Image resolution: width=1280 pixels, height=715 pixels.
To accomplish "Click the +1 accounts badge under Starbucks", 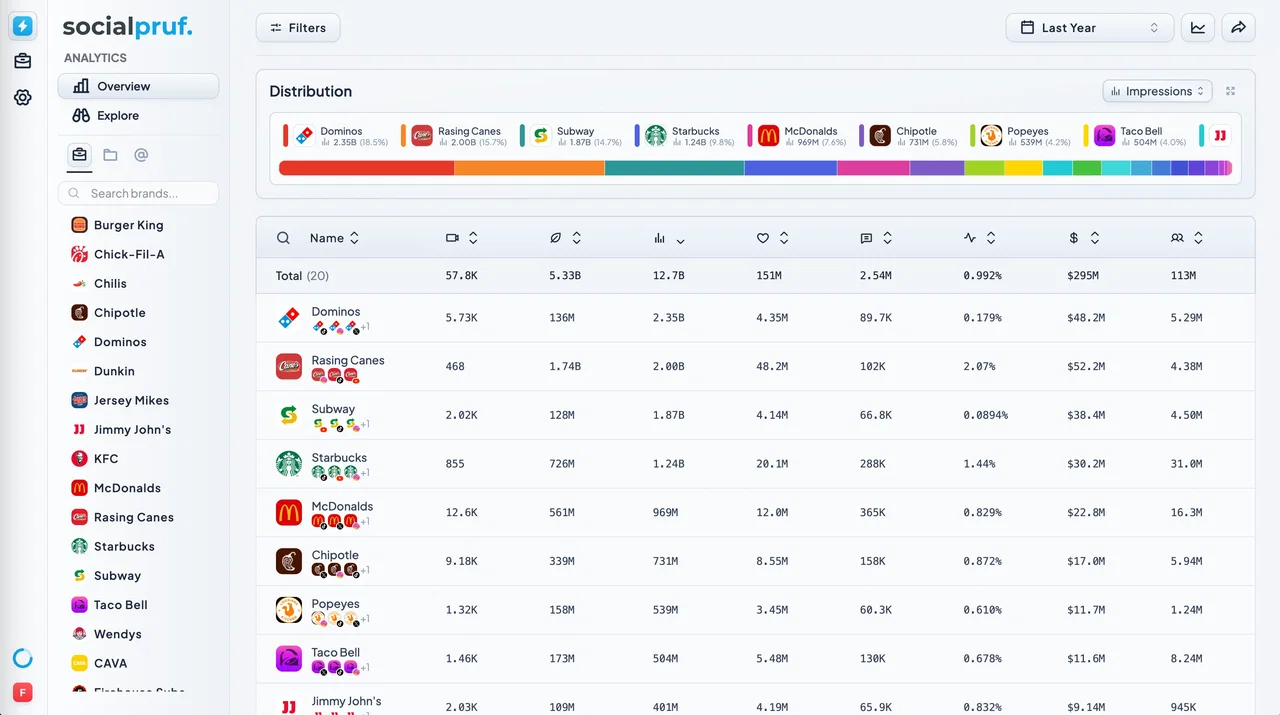I will (x=366, y=473).
